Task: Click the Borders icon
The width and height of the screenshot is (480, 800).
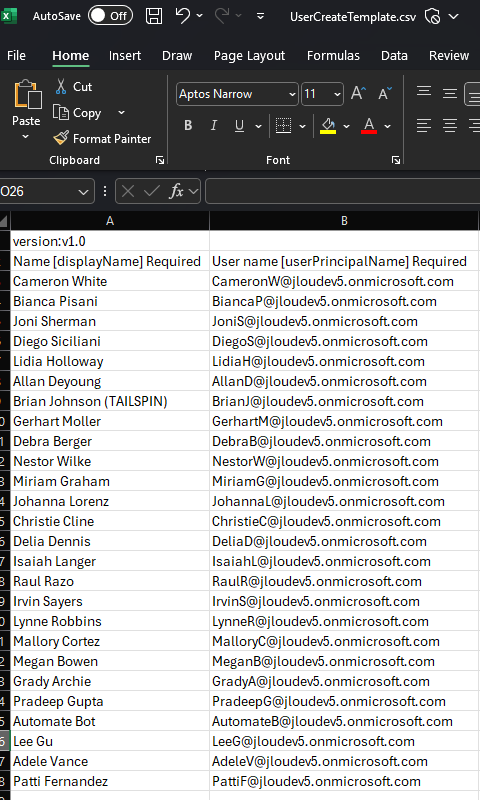Action: (x=283, y=126)
